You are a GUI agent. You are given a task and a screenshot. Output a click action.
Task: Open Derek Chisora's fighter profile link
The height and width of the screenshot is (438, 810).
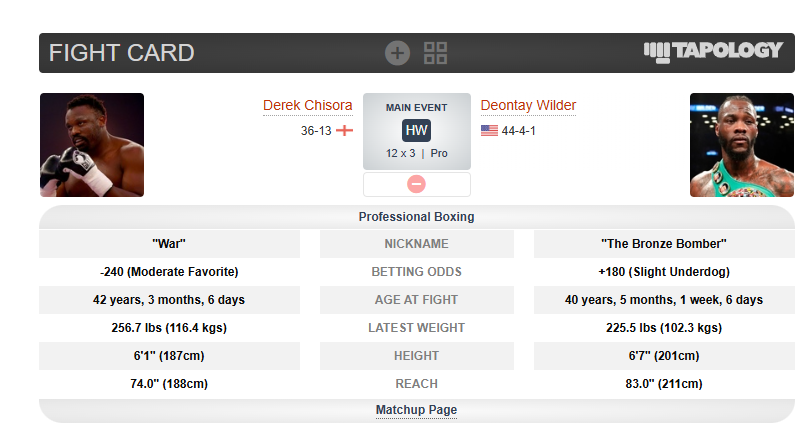(307, 105)
